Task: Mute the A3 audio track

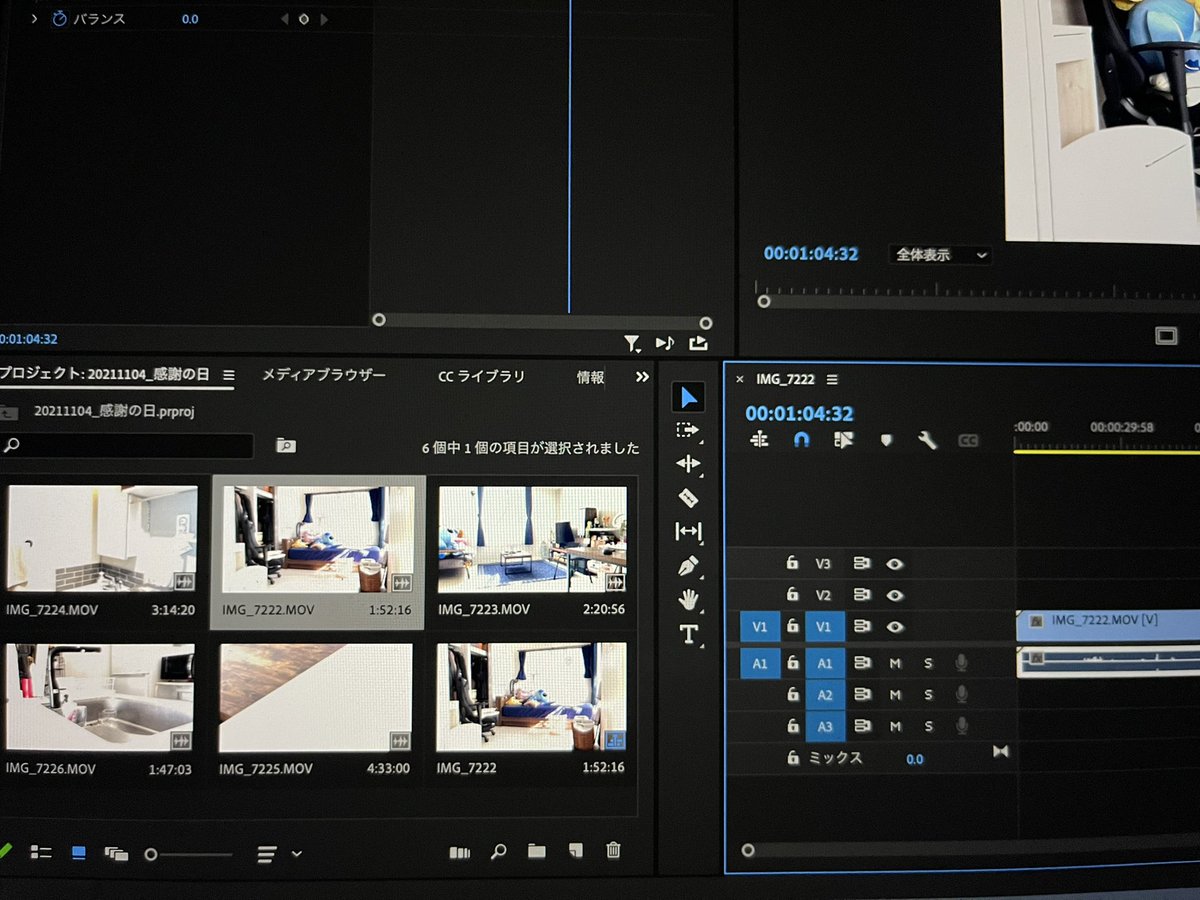Action: click(x=895, y=726)
